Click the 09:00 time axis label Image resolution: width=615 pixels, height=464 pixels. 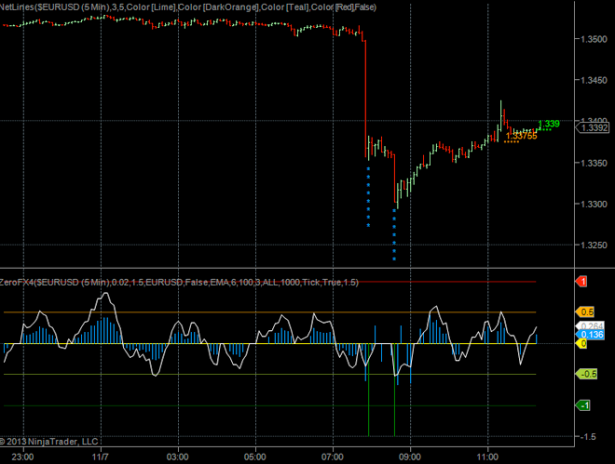coord(408,454)
